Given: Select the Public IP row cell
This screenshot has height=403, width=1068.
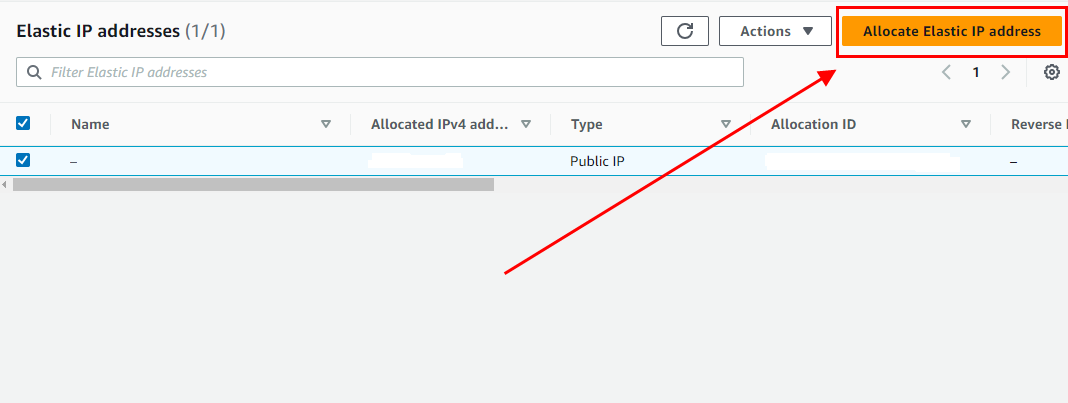Looking at the screenshot, I should tap(597, 160).
